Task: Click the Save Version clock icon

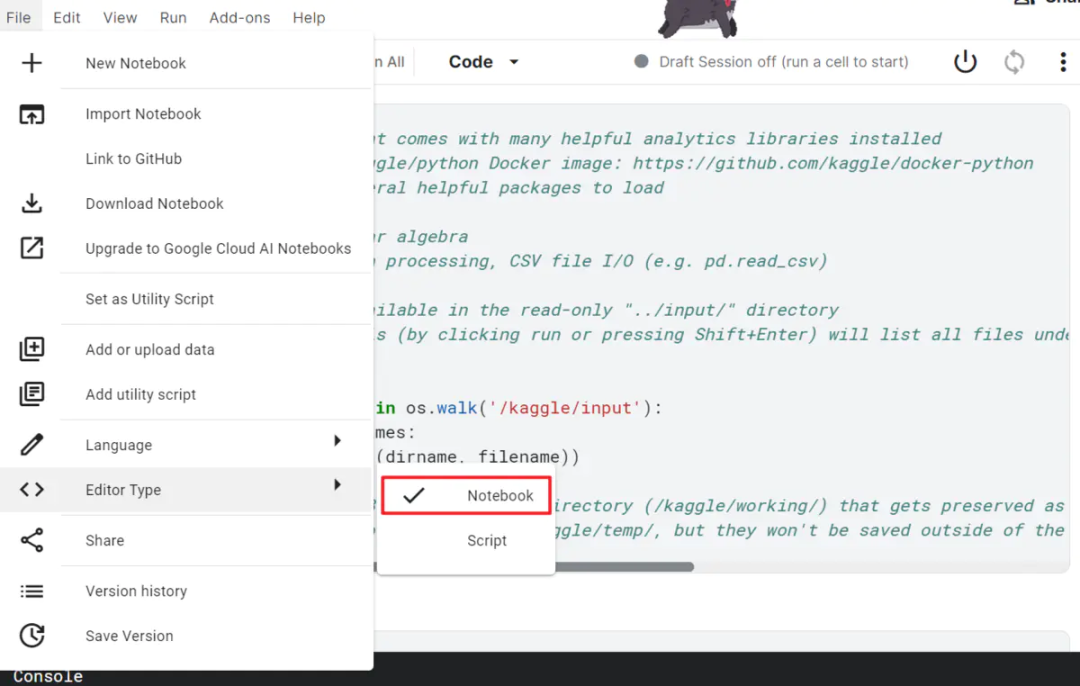Action: point(32,635)
